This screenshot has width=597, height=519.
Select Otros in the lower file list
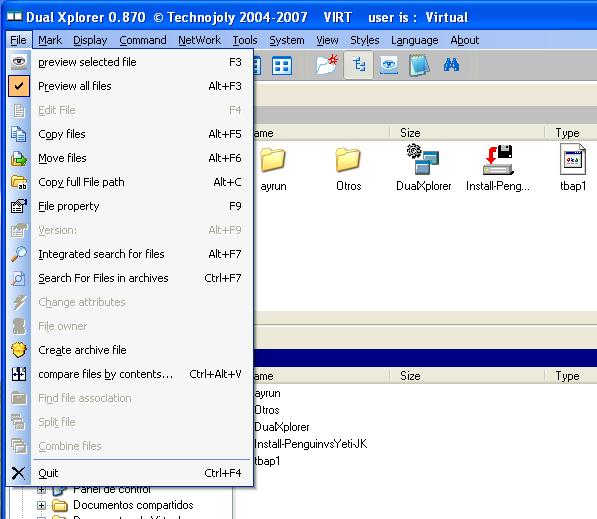coord(267,410)
